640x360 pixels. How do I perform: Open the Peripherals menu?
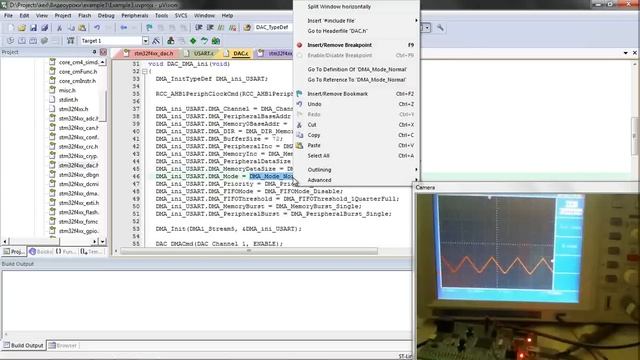[135, 16]
